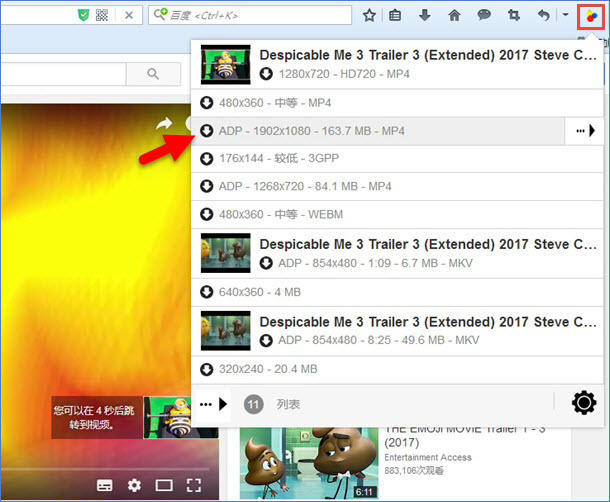Viewport: 610px width, 502px height.
Task: Expand the more actions arrow at panel bottom
Action: (213, 404)
